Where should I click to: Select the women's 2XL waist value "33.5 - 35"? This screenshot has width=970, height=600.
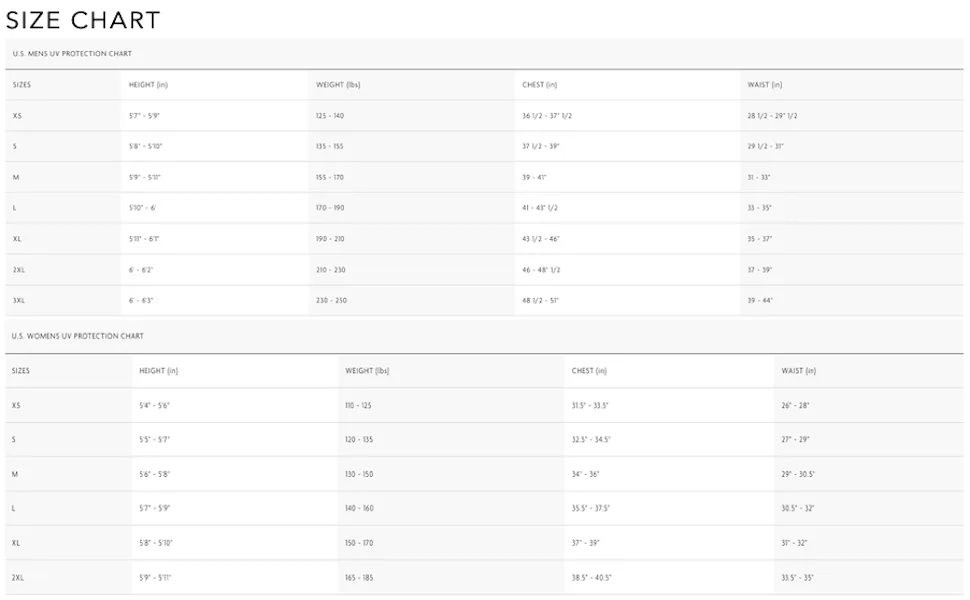[797, 578]
